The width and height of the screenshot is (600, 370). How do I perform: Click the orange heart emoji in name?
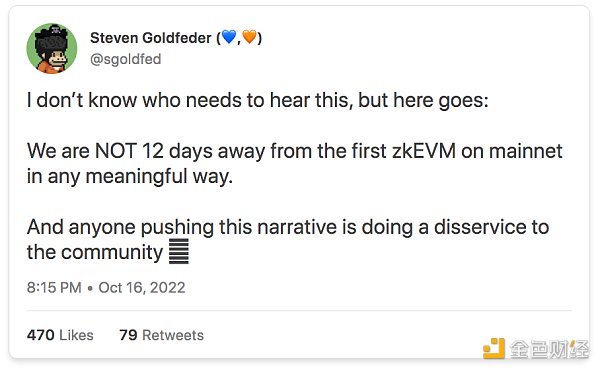click(x=249, y=37)
